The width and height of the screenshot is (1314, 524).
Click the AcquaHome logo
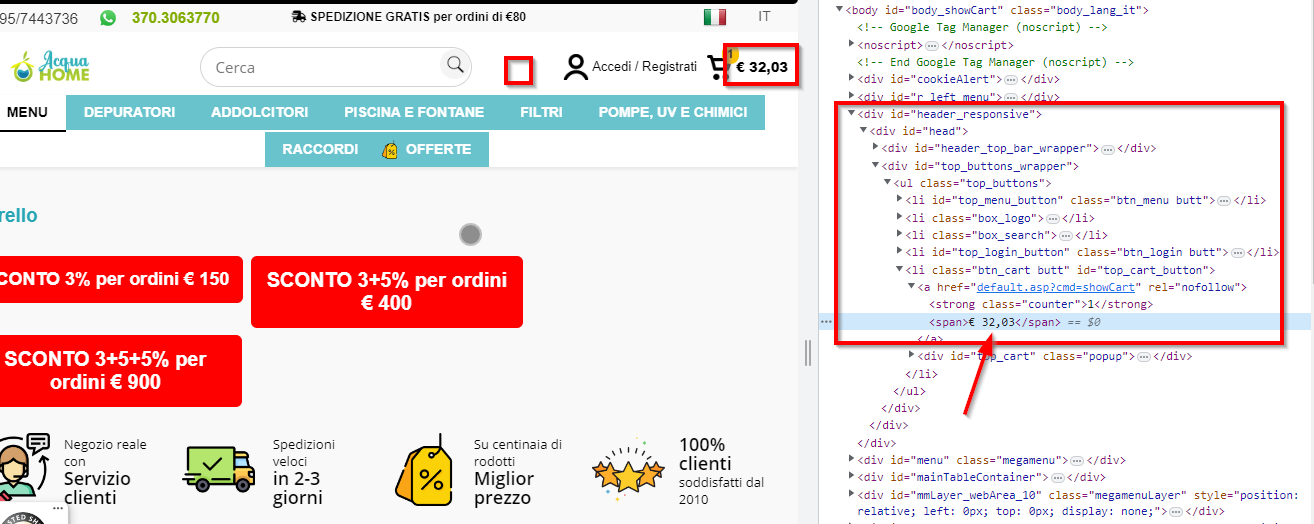pos(51,66)
